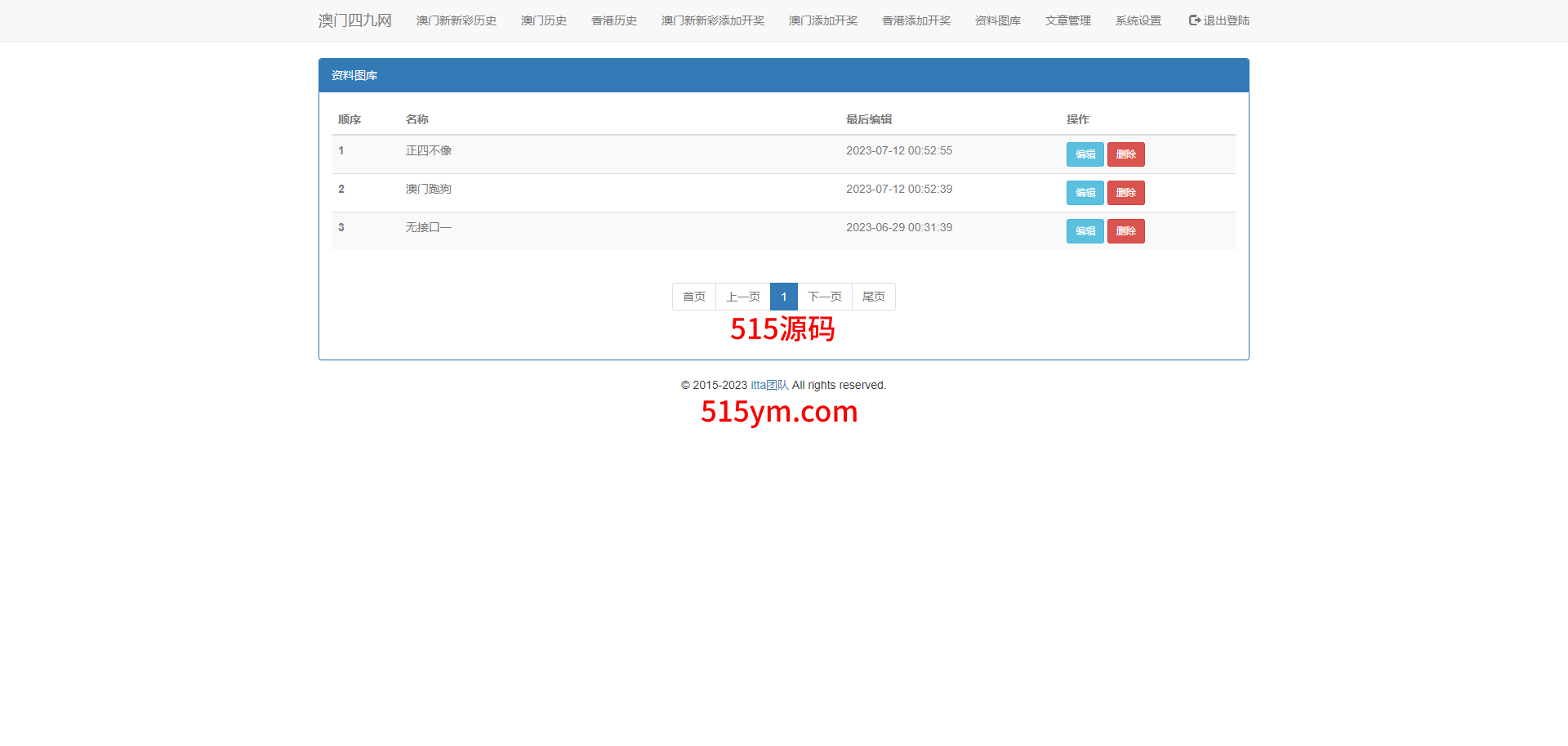Open the itta团队 footer link
The image size is (1568, 746).
[769, 385]
